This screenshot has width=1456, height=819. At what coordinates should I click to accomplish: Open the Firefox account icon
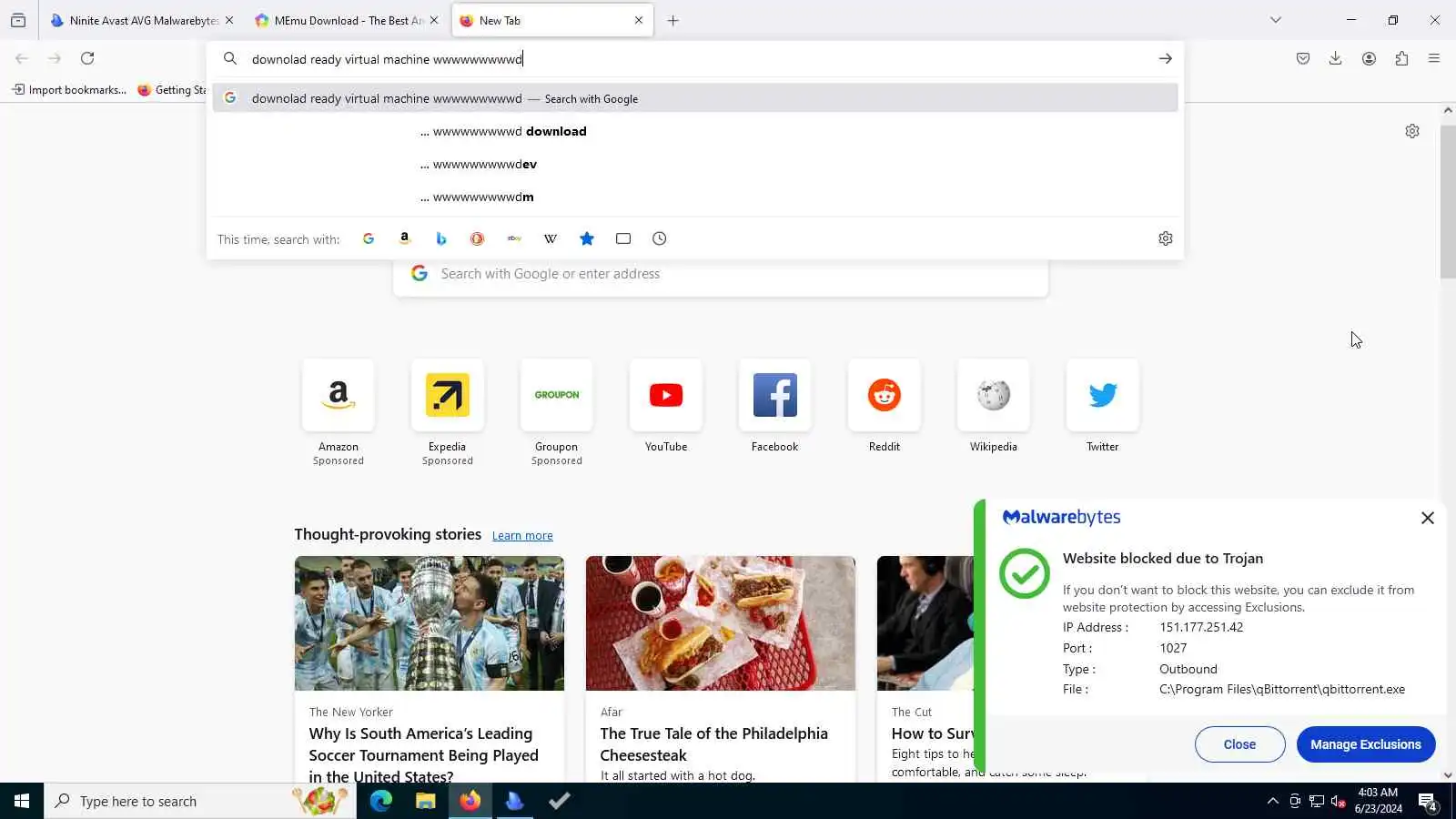click(x=1369, y=58)
